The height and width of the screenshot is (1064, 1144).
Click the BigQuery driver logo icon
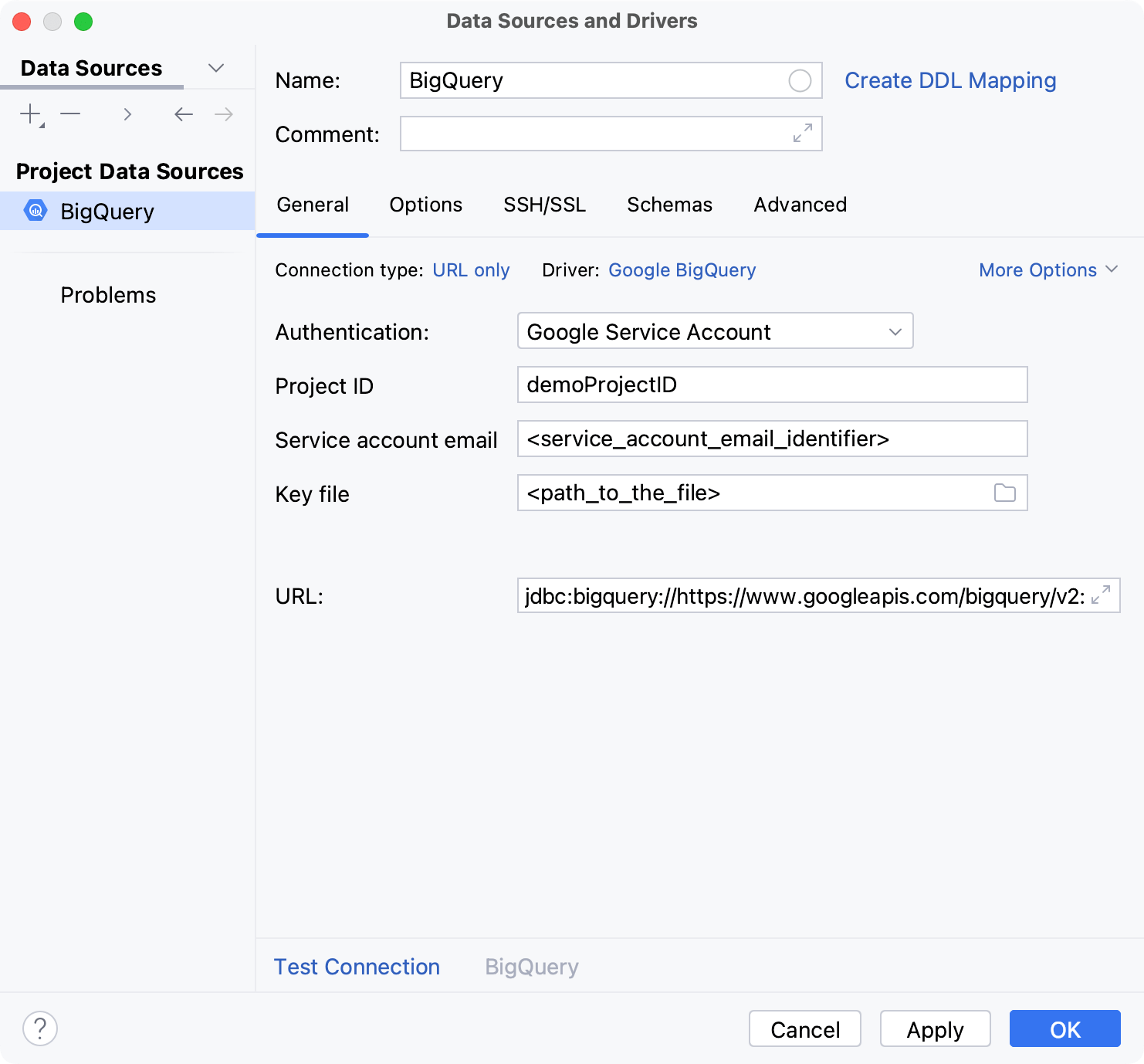(x=35, y=211)
